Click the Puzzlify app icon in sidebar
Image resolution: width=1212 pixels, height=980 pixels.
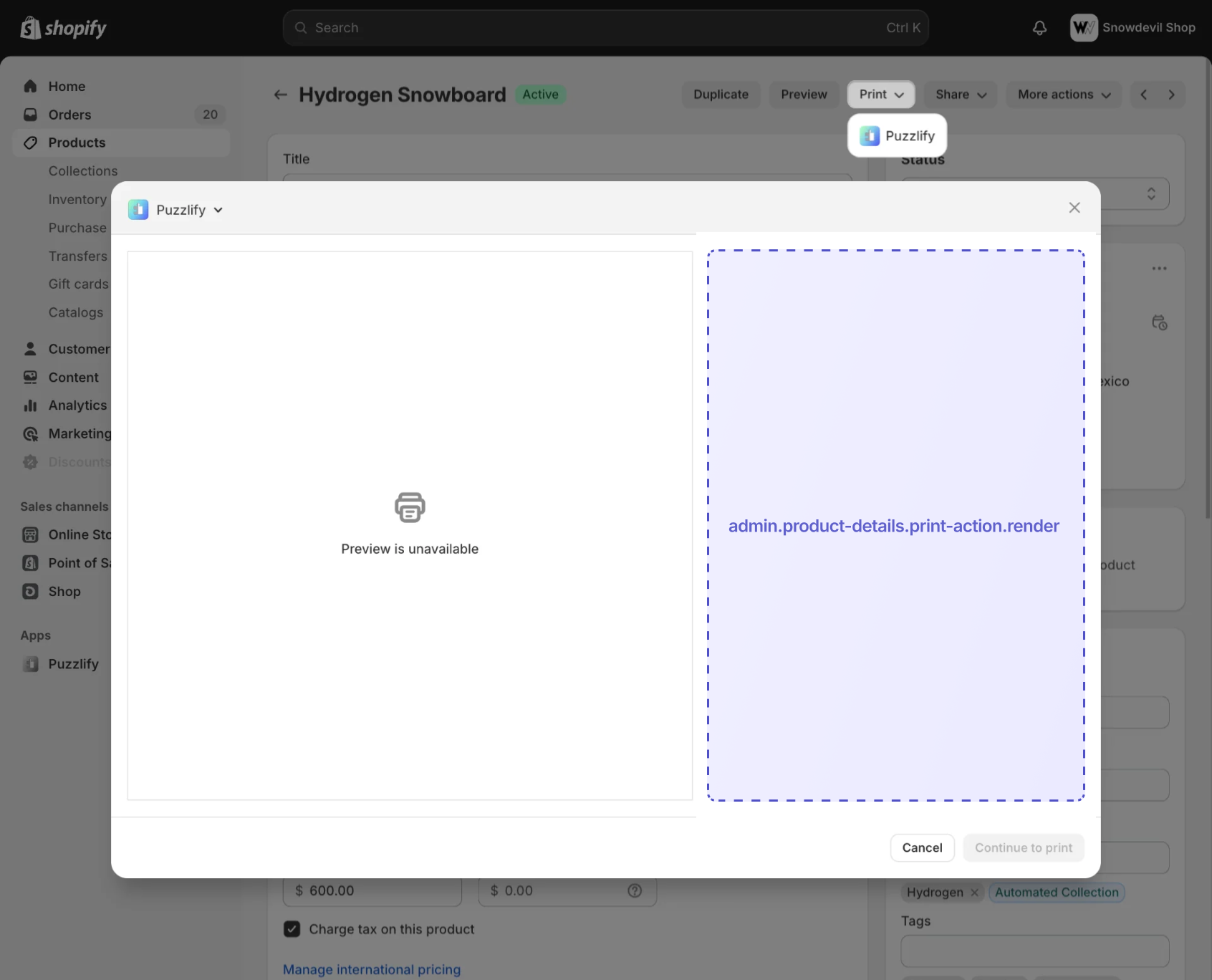pos(30,664)
